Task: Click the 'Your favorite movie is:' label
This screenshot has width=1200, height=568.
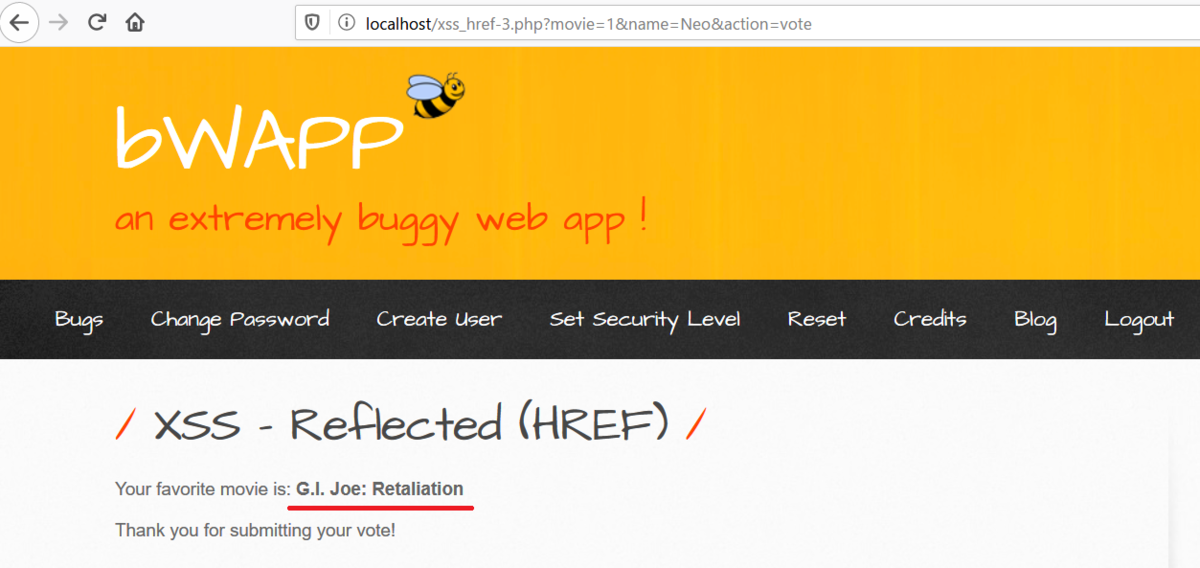Action: pos(203,489)
